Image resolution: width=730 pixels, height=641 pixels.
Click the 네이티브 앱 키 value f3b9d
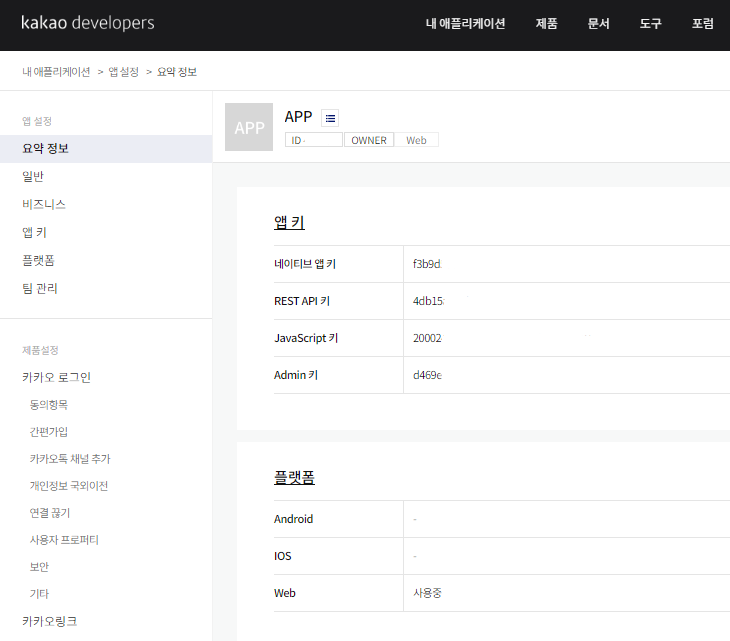click(x=427, y=264)
